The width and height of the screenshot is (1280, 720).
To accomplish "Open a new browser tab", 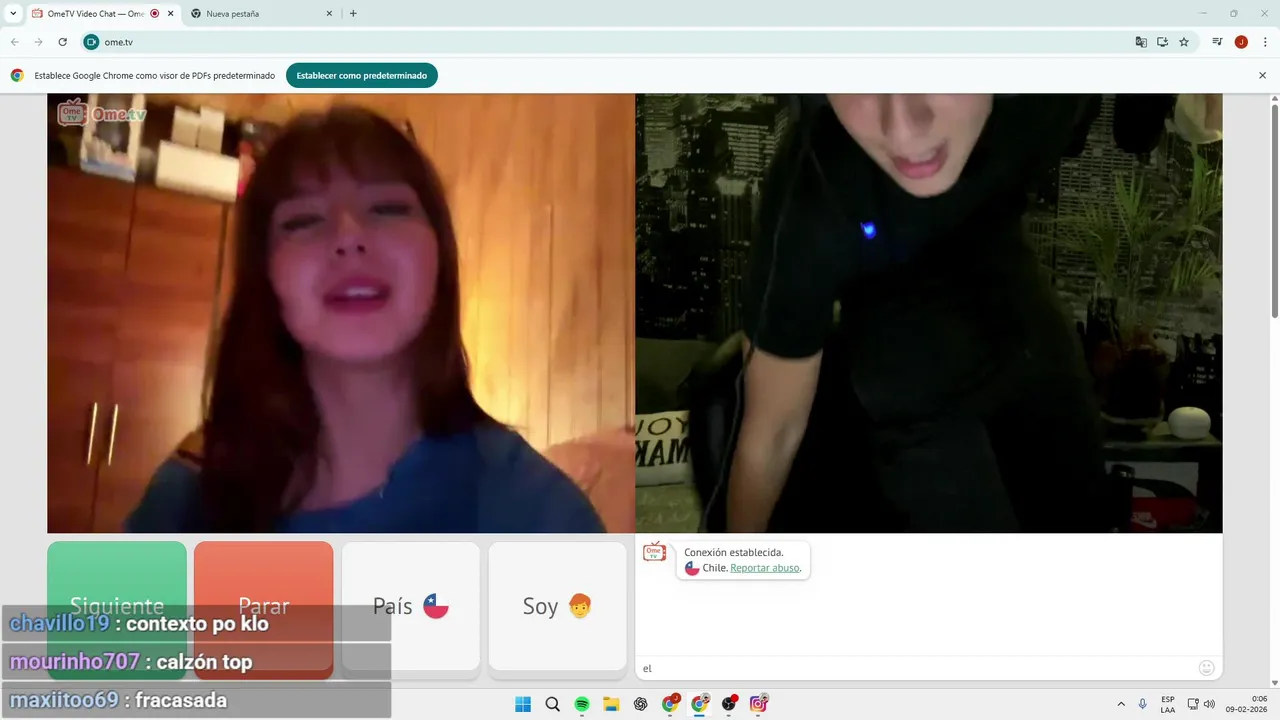I will point(353,14).
